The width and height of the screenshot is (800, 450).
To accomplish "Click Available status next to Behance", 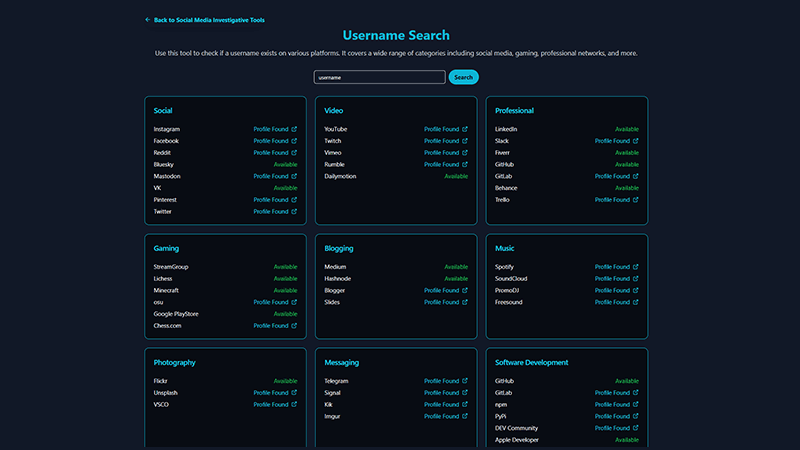I will coord(627,188).
